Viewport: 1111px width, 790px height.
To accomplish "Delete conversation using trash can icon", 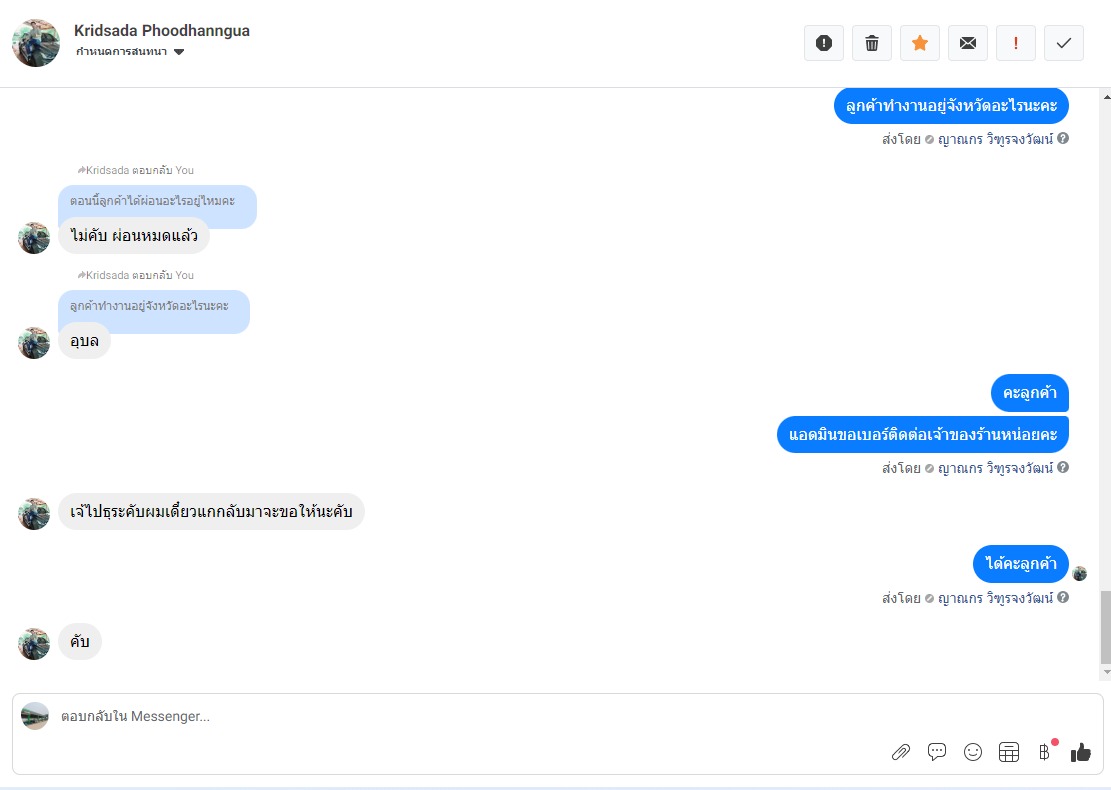I will click(872, 43).
